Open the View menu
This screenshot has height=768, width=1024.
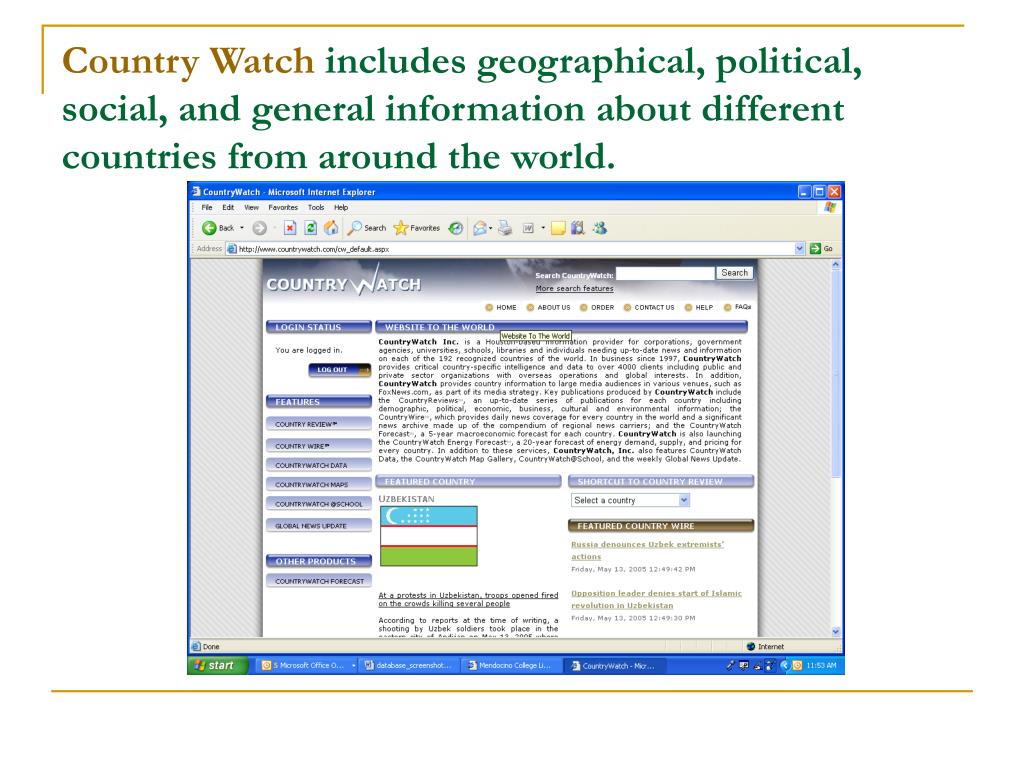pyautogui.click(x=251, y=208)
